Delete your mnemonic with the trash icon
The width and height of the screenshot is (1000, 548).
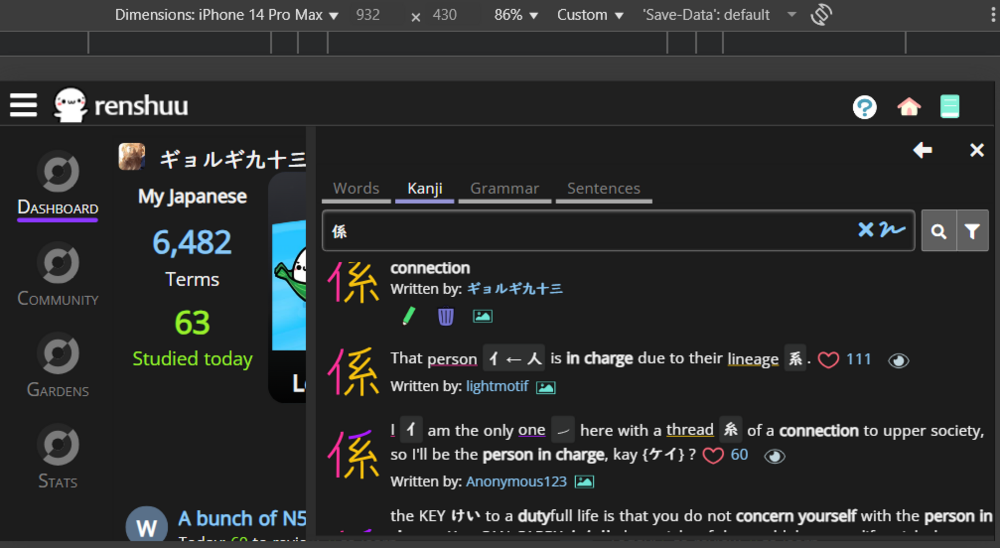point(446,316)
